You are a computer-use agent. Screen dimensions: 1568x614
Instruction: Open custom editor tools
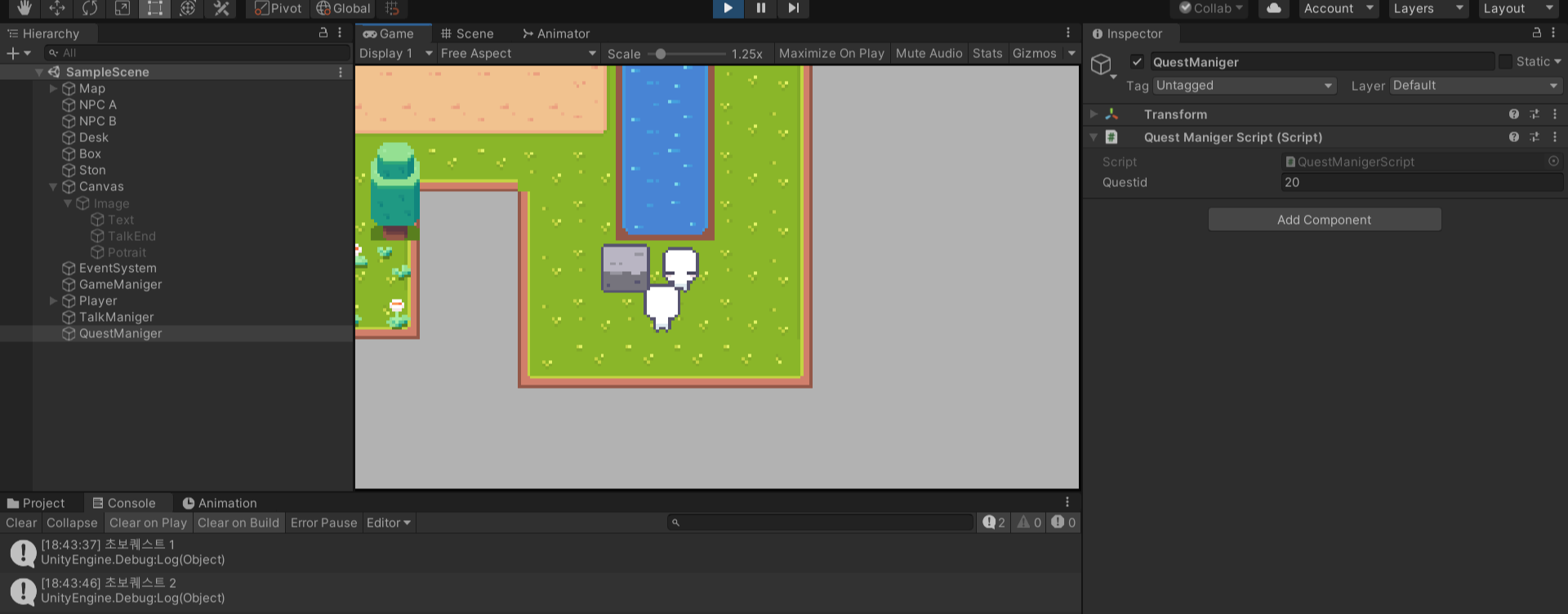pos(220,8)
